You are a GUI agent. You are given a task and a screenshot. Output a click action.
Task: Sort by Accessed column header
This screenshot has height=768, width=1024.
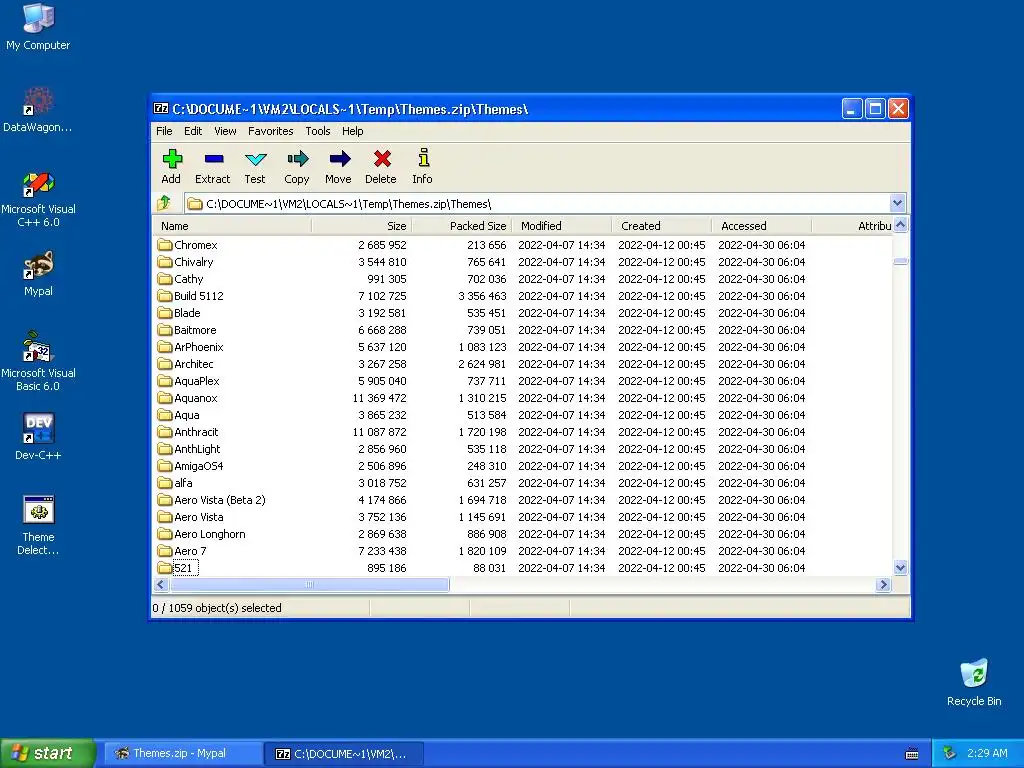click(761, 226)
